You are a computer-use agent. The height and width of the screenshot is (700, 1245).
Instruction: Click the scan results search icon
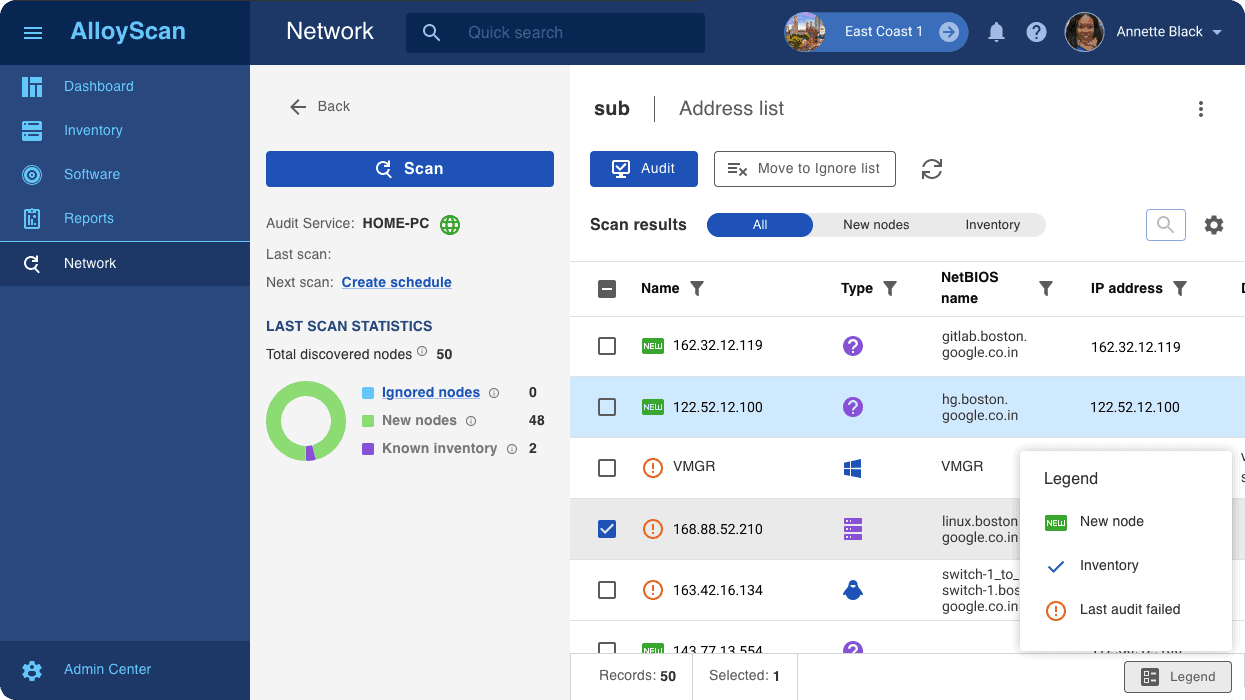(1165, 225)
